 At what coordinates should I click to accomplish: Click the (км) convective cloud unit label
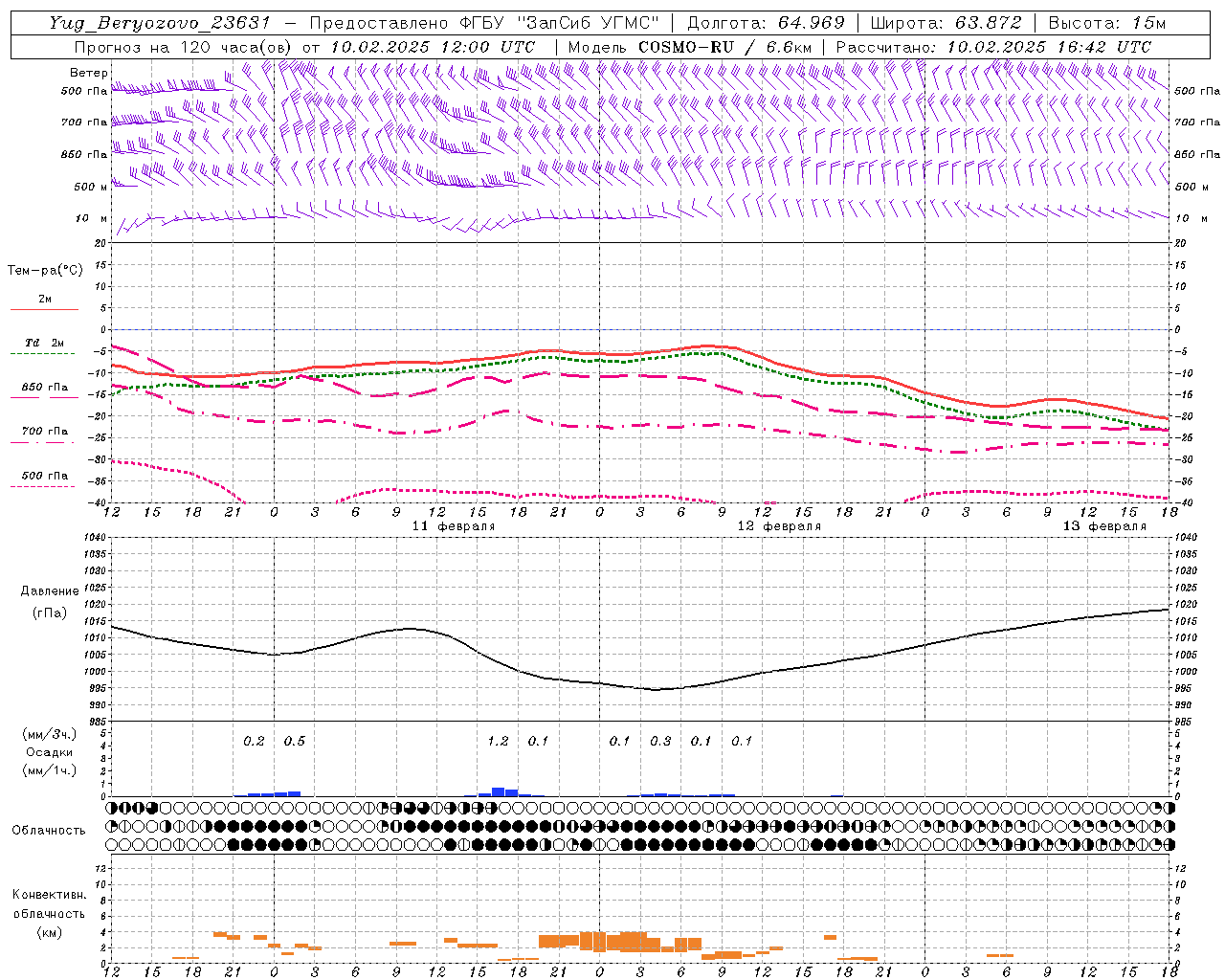pos(49,932)
